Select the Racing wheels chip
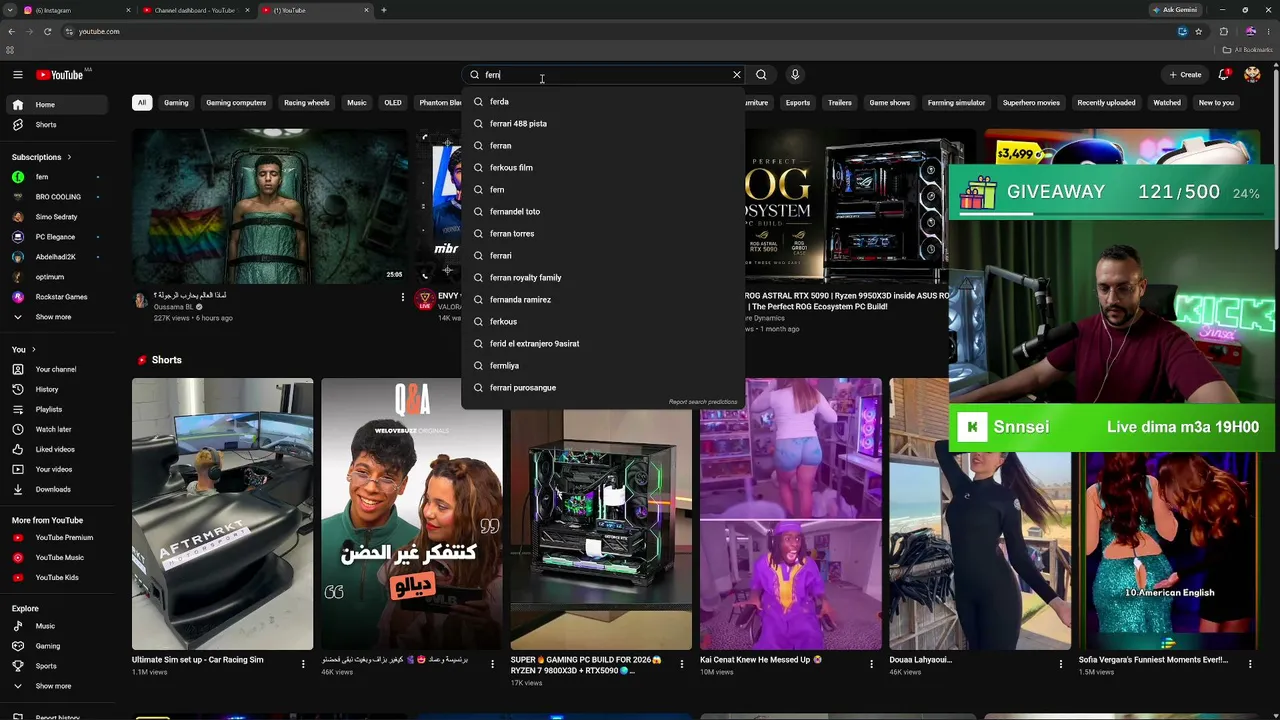1280x720 pixels. tap(306, 102)
